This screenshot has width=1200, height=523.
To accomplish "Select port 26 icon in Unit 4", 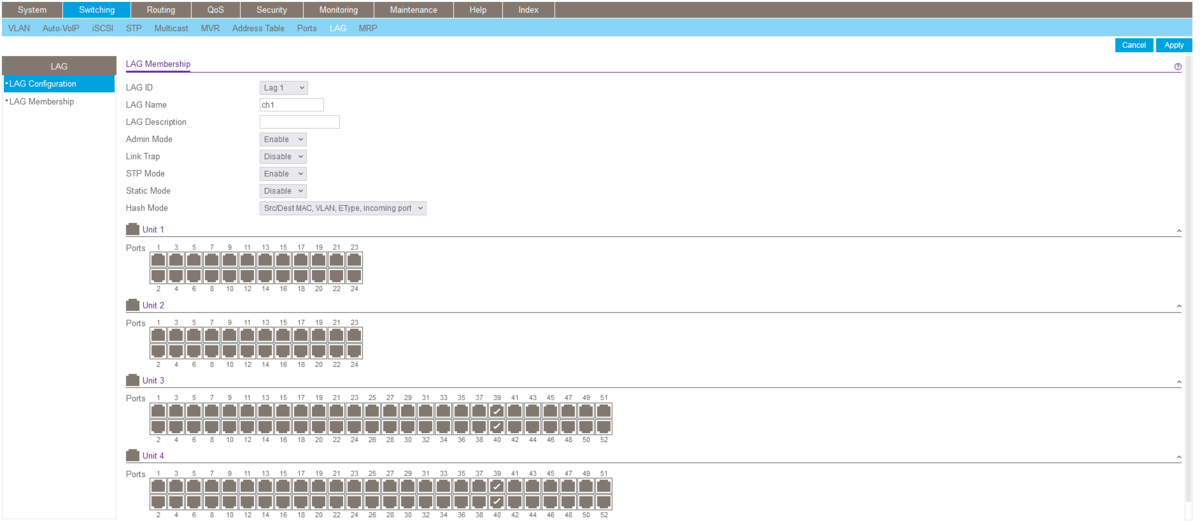I will [x=372, y=502].
